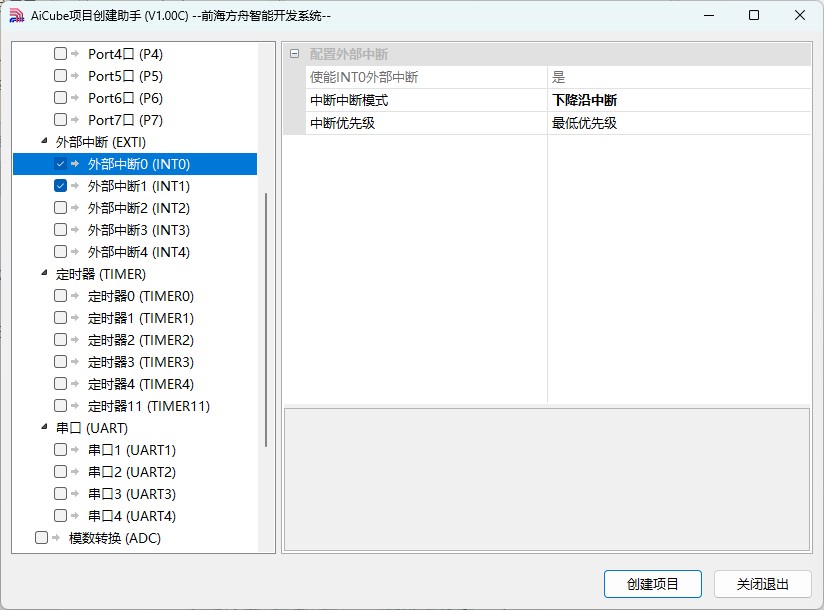Check the 模数转换 (ADC) checkbox
Image resolution: width=824 pixels, height=610 pixels.
point(42,537)
